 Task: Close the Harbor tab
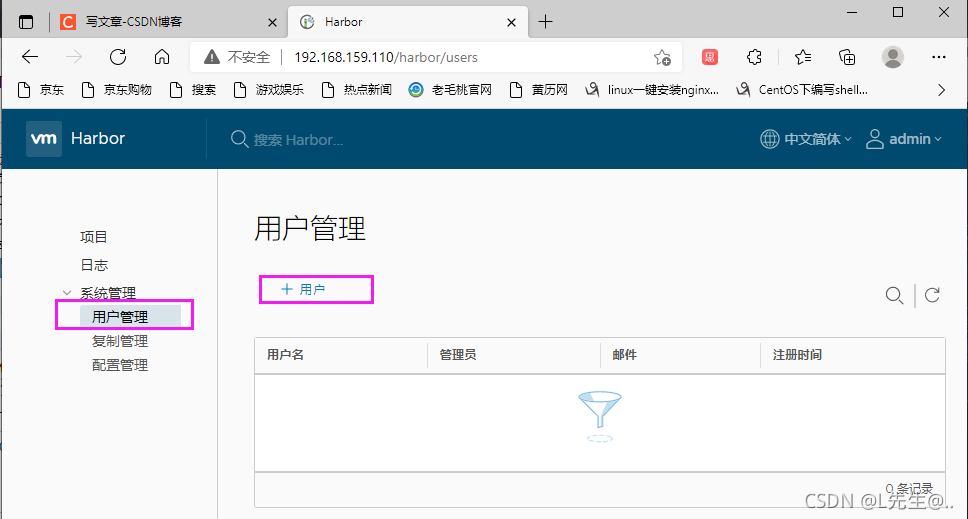[x=511, y=22]
